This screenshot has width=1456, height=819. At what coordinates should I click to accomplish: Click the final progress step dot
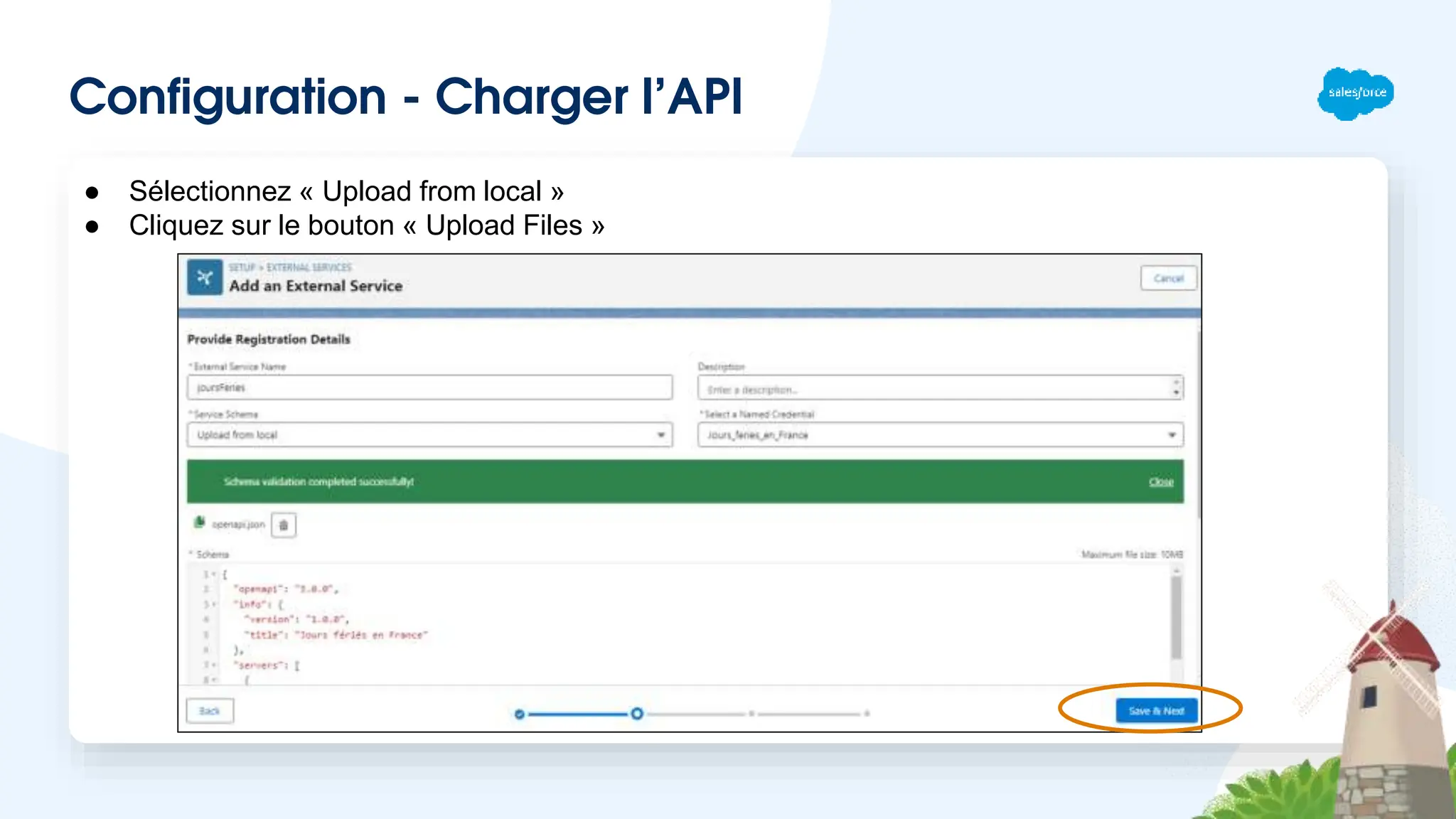pyautogui.click(x=867, y=713)
